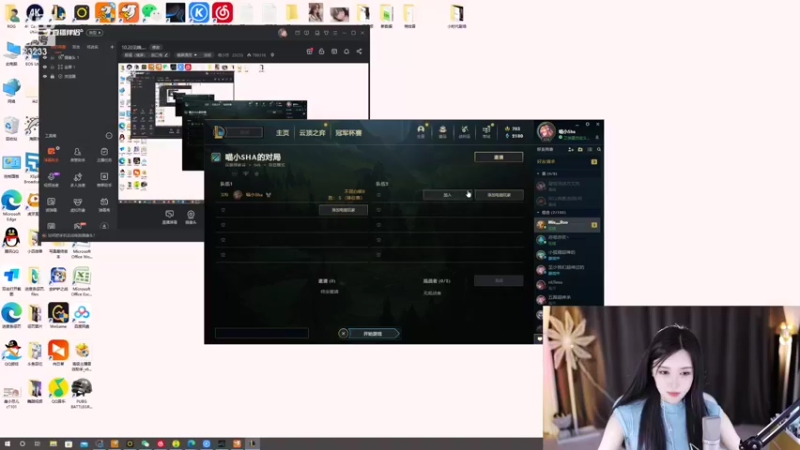Collapse the second friends group arrow
Viewport: 800px width, 450px height.
pos(538,212)
